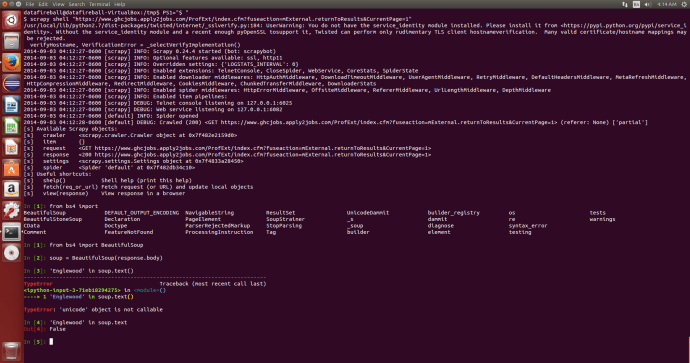
Task: Open the File menu
Action: coord(29,4)
